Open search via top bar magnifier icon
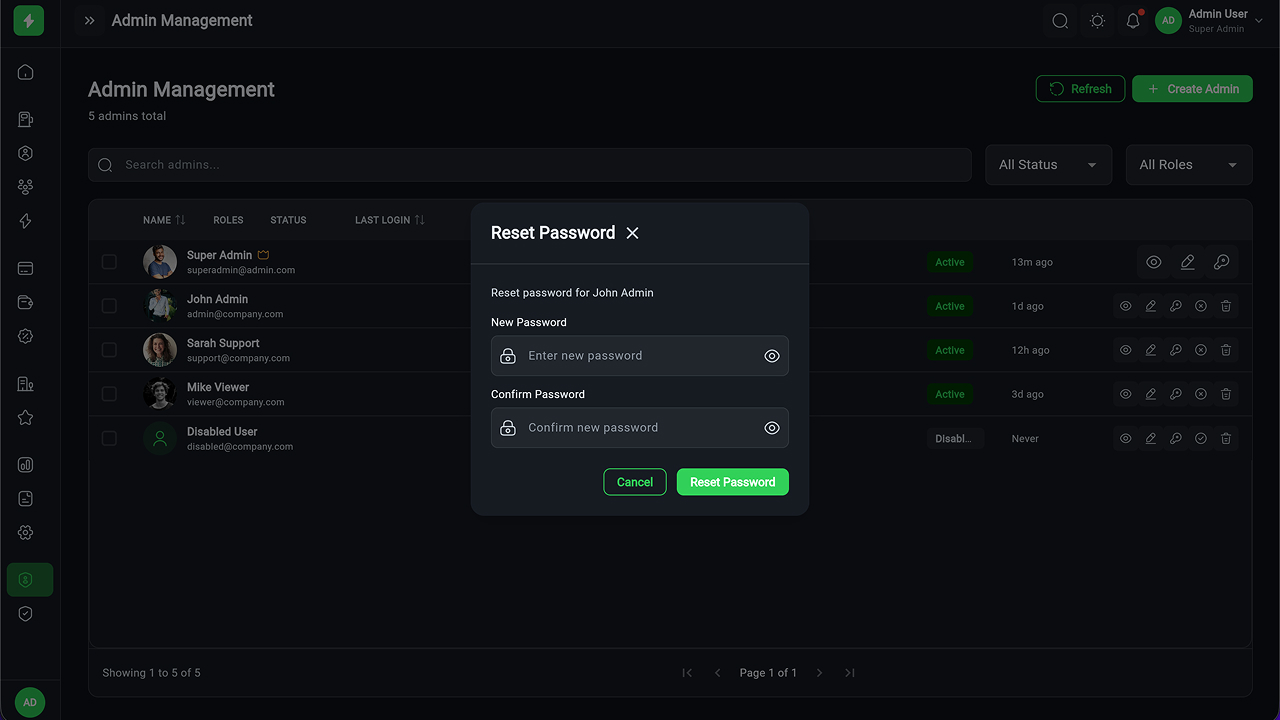The height and width of the screenshot is (720, 1280). click(x=1060, y=21)
